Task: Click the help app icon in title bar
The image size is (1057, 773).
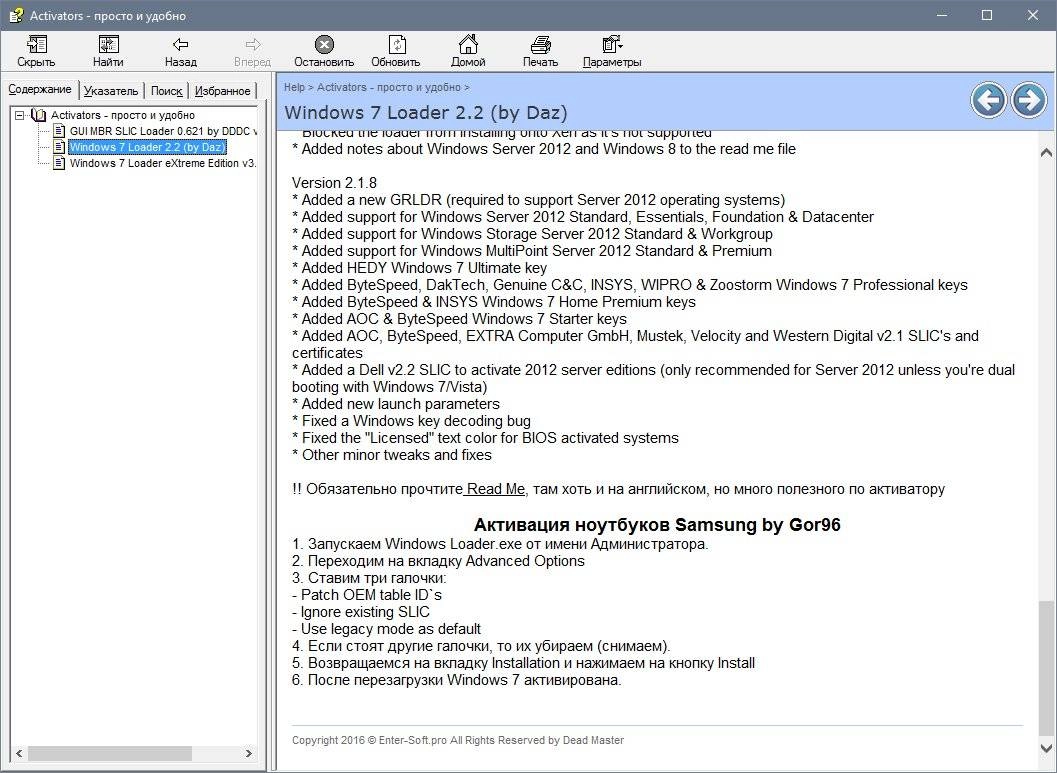Action: pos(16,15)
